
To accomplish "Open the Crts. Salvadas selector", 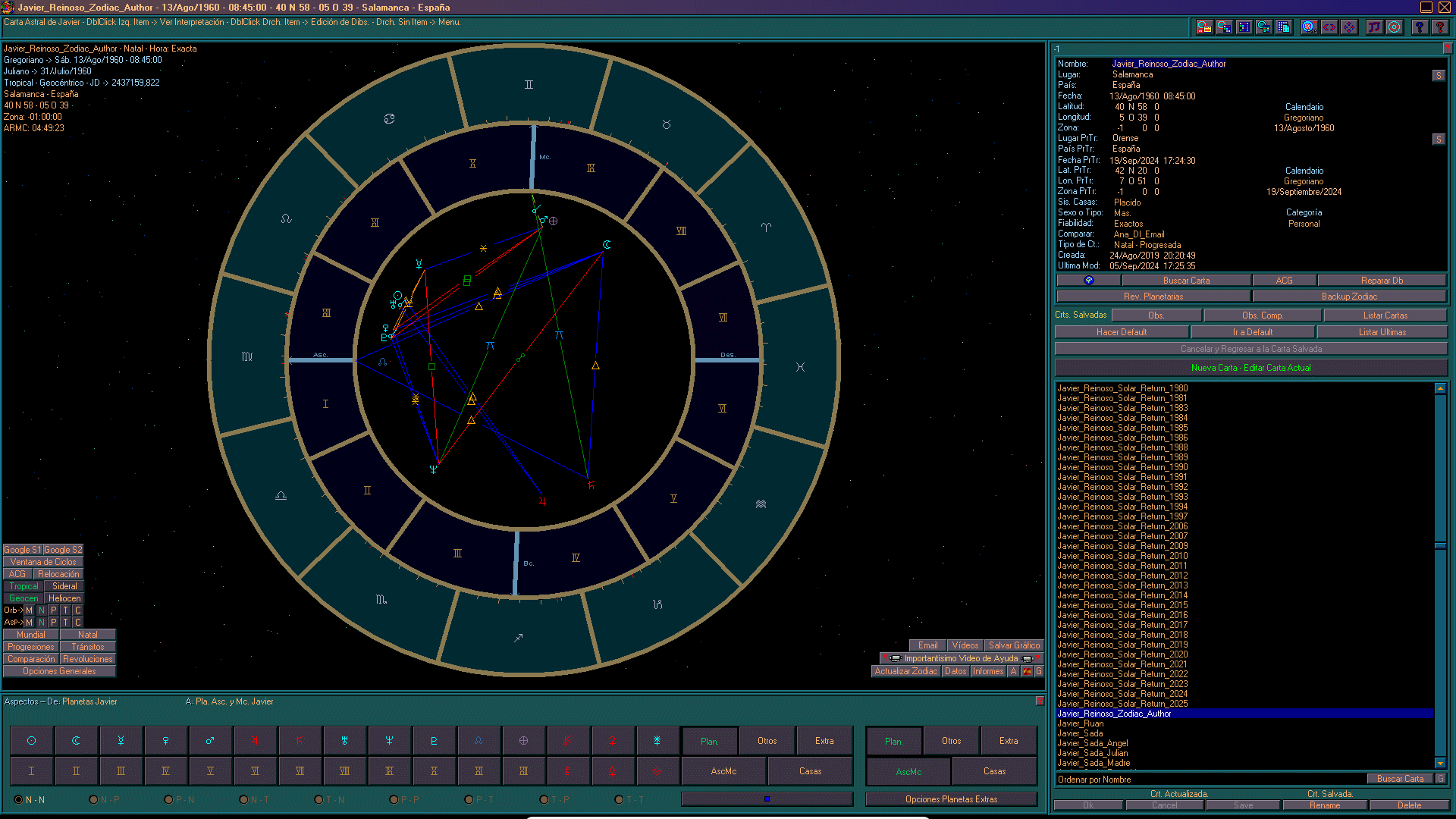I will click(x=1081, y=315).
